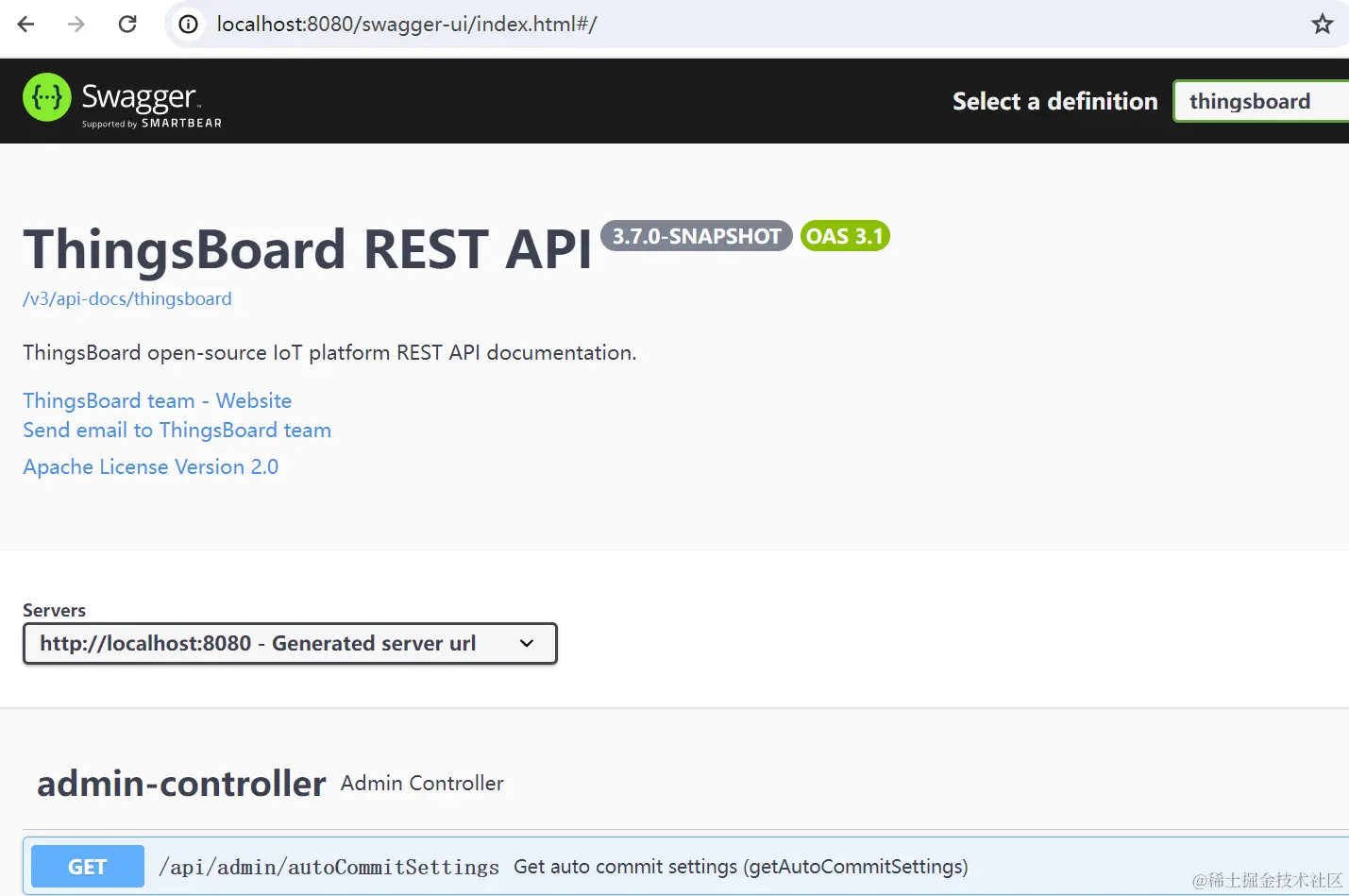1349x896 pixels.
Task: Click the /api/admin/autoCommitSettings path text
Action: pos(329,867)
